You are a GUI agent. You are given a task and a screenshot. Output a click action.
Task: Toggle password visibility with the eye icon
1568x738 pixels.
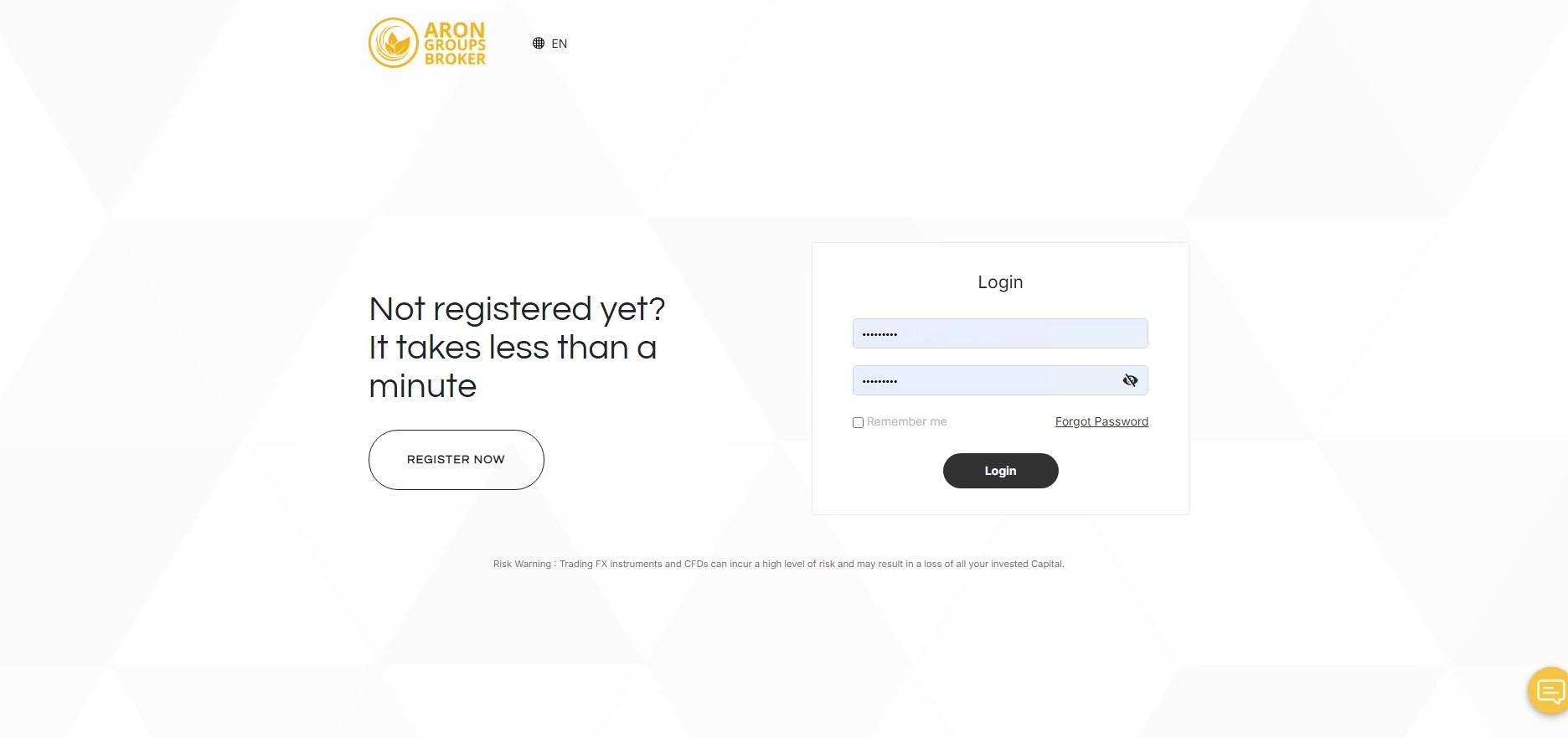[1130, 380]
